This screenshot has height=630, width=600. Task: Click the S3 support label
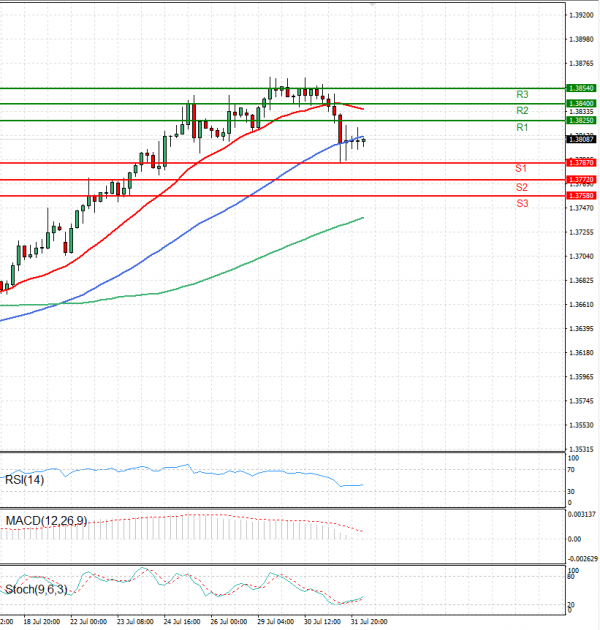(x=522, y=203)
